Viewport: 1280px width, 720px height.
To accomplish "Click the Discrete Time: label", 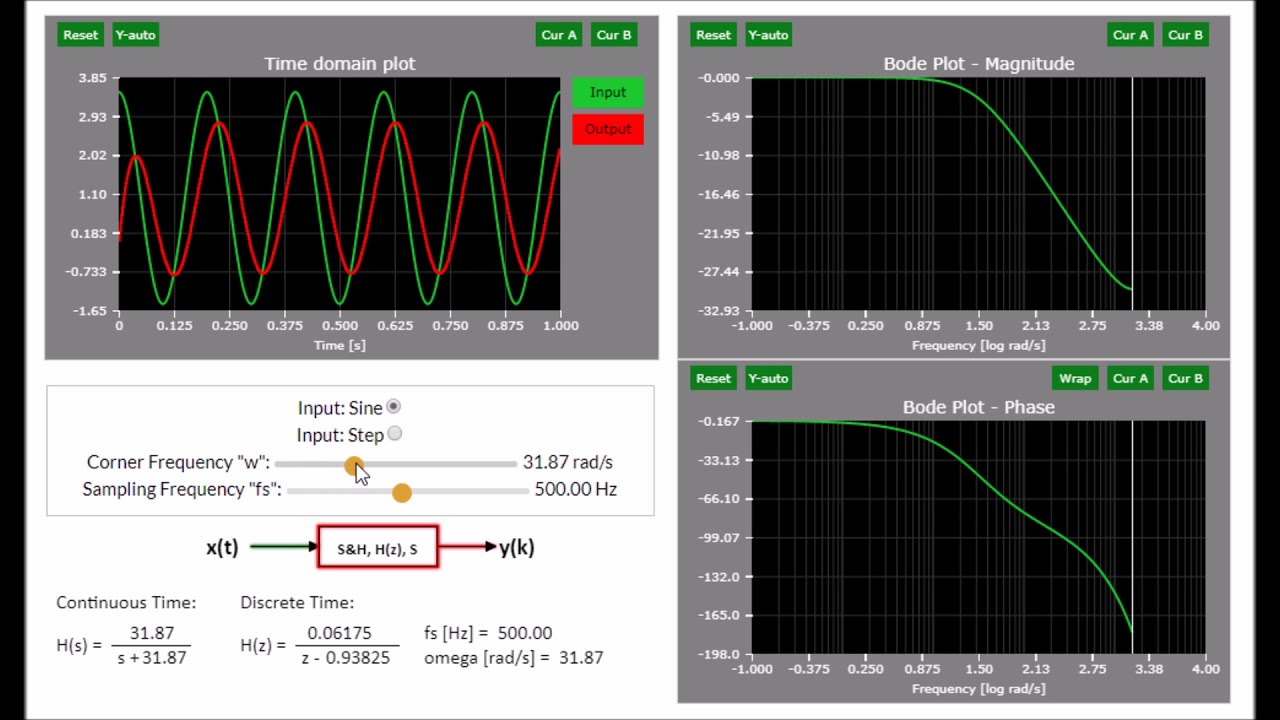I will (x=297, y=603).
